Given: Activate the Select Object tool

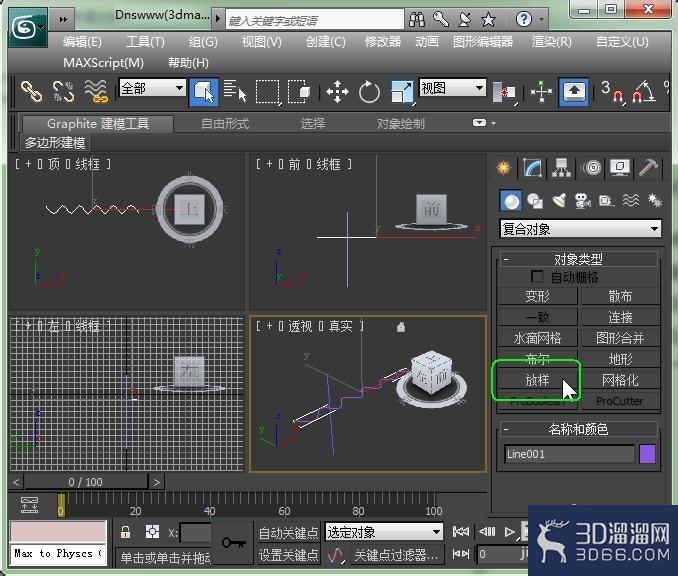Looking at the screenshot, I should click(204, 92).
